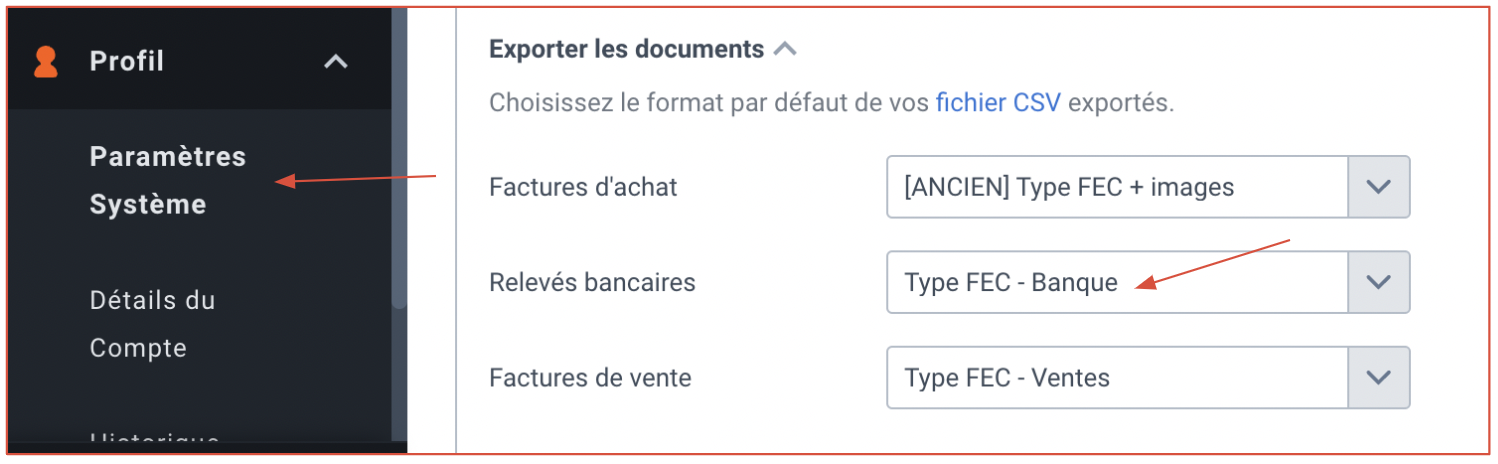Click the Relevés bancaires label
Viewport: 1498px width, 464px height.
point(592,283)
